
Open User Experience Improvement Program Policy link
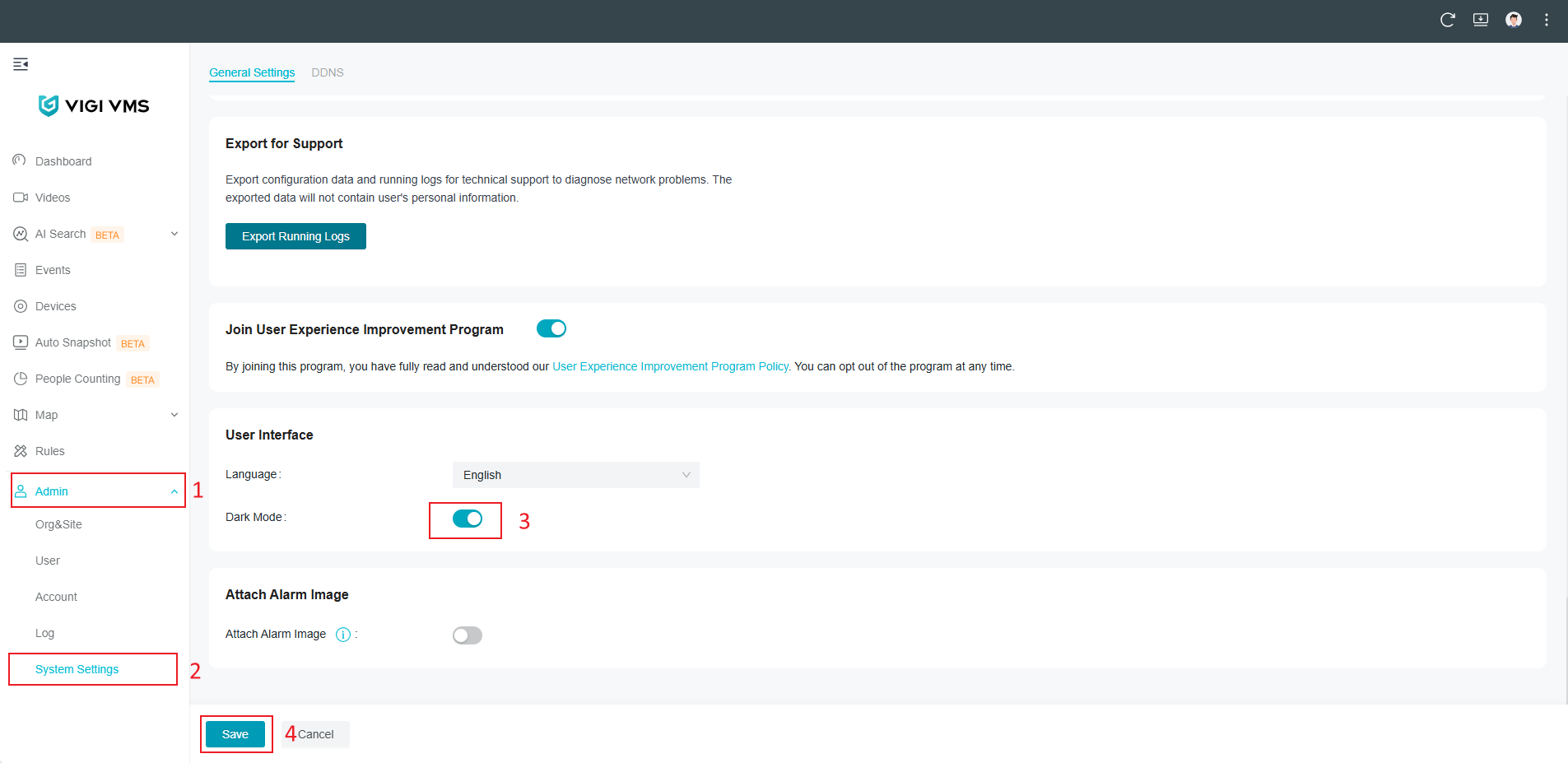[671, 366]
